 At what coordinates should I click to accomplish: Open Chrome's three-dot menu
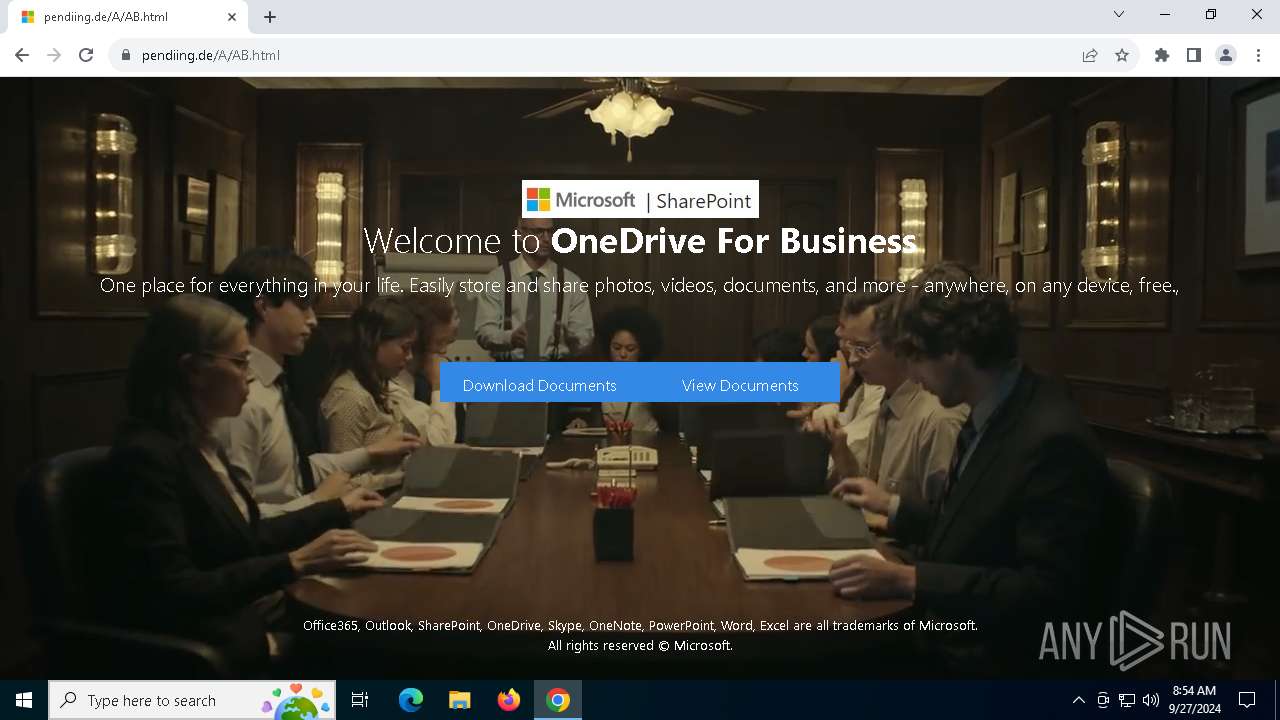tap(1258, 55)
